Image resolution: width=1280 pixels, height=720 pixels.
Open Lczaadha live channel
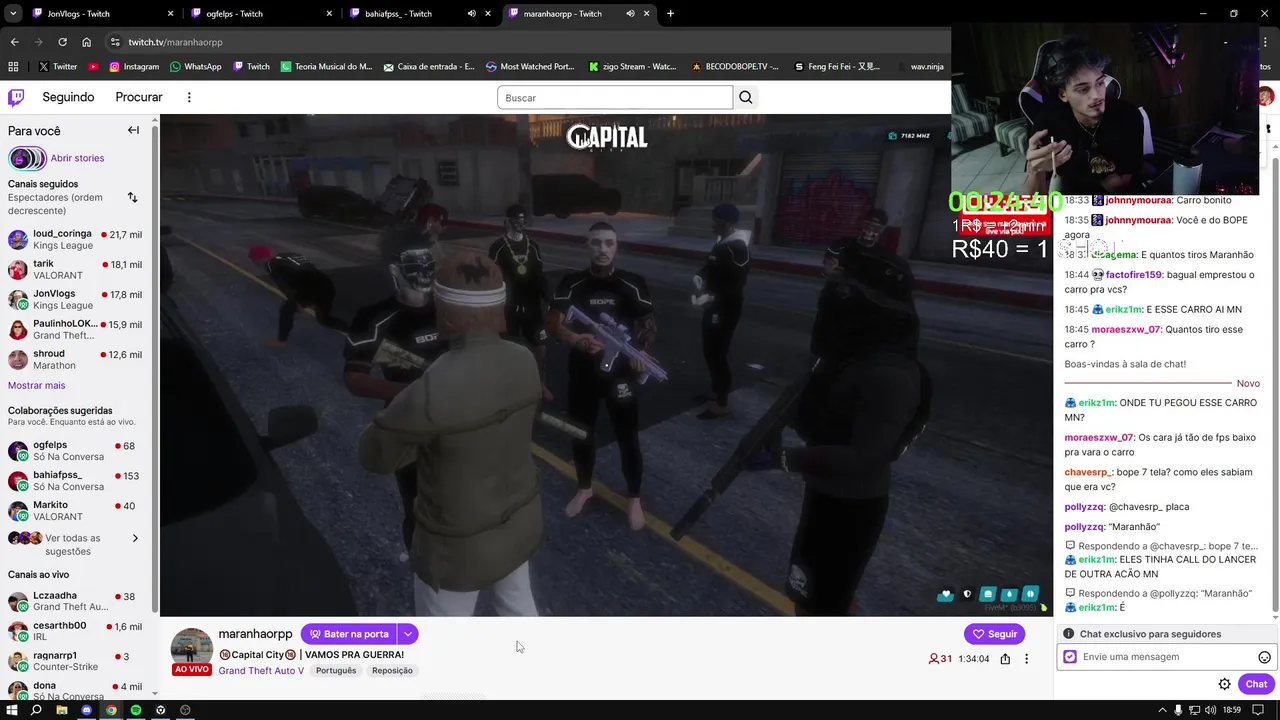[x=75, y=601]
